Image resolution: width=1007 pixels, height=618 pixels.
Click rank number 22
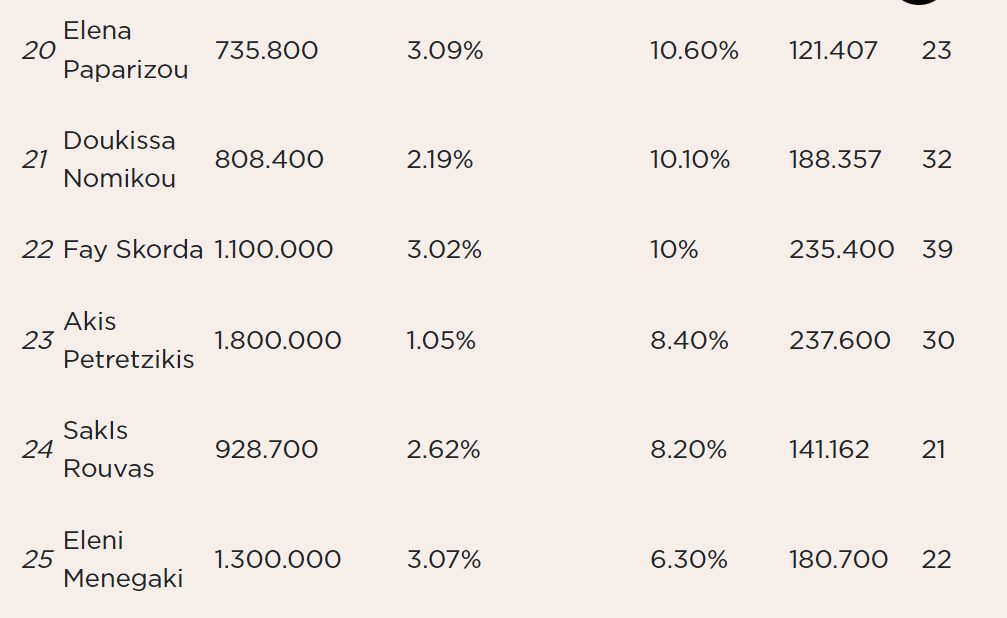(37, 250)
